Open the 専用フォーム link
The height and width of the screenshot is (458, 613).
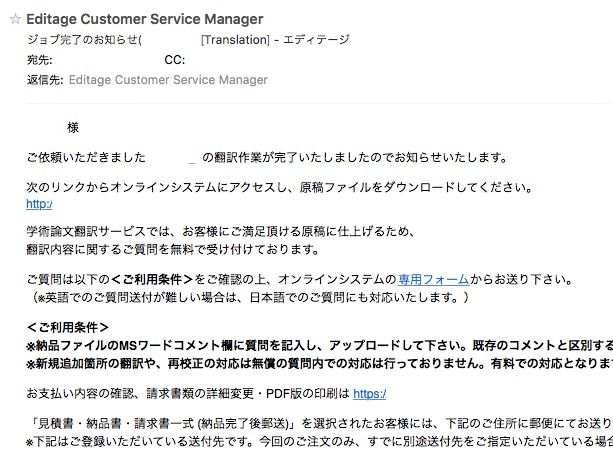pos(434,279)
